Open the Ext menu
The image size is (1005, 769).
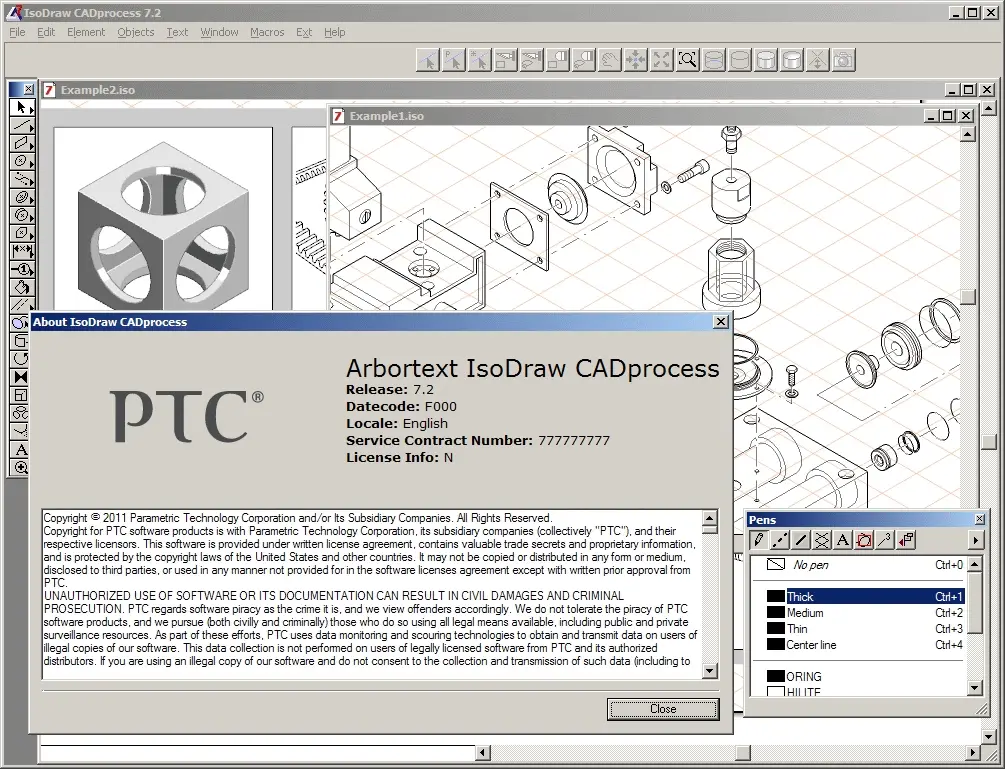[304, 32]
